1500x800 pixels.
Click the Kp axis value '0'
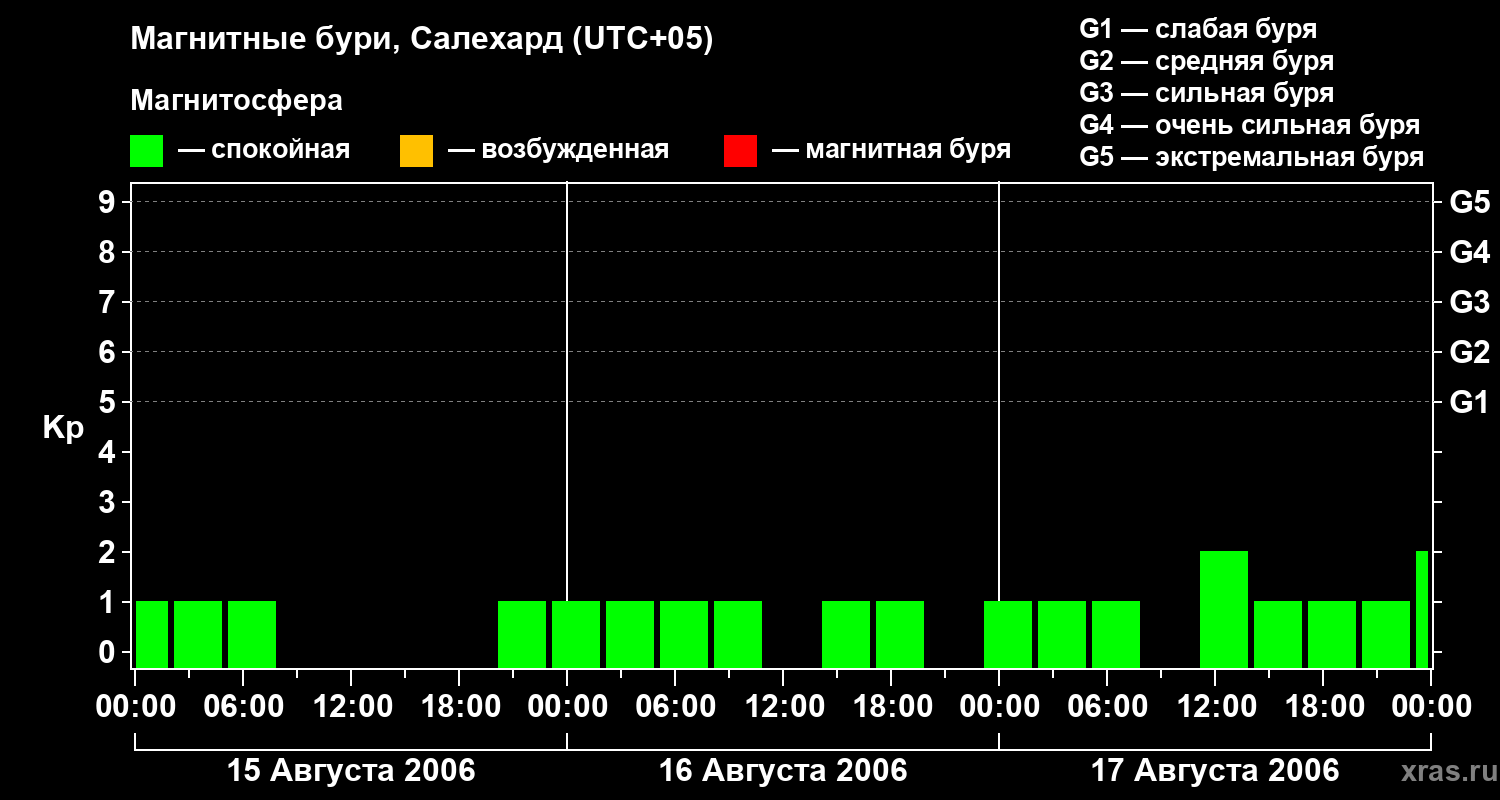click(x=109, y=652)
